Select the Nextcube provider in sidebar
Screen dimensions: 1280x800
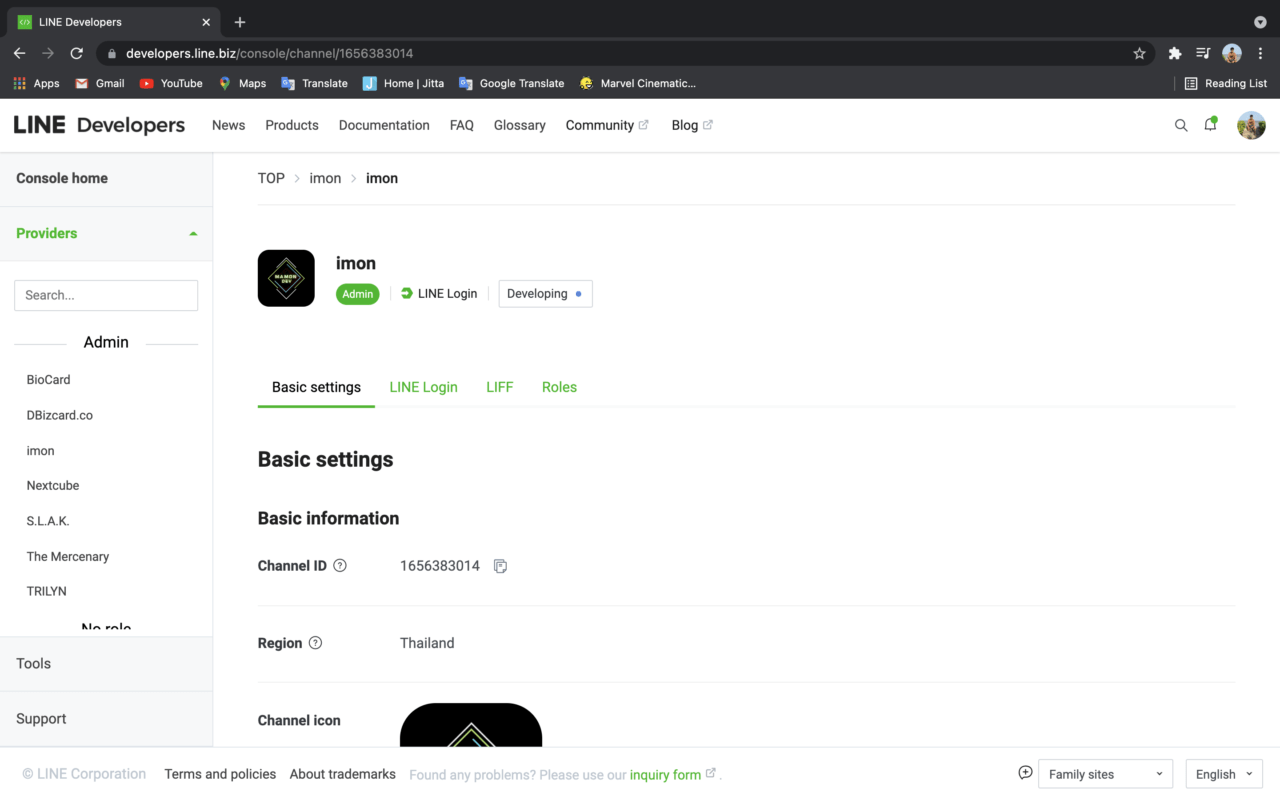pyautogui.click(x=53, y=486)
